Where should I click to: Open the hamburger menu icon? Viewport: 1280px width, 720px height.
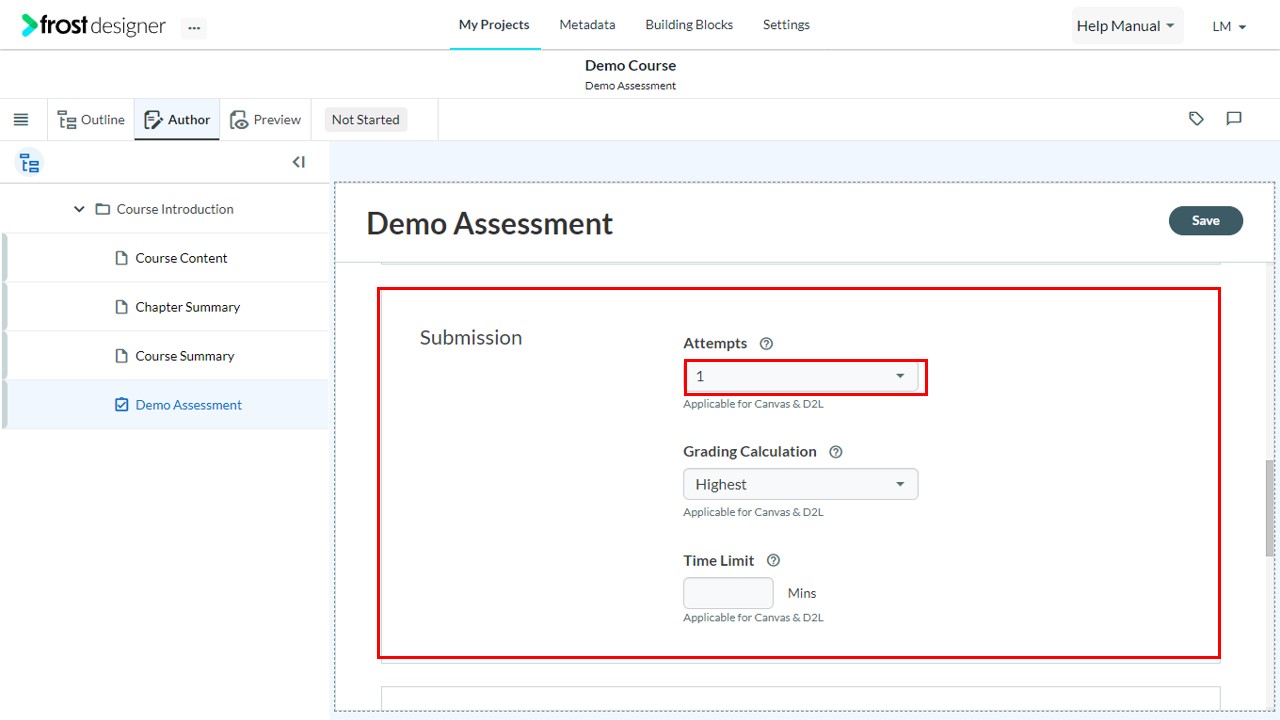tap(21, 120)
